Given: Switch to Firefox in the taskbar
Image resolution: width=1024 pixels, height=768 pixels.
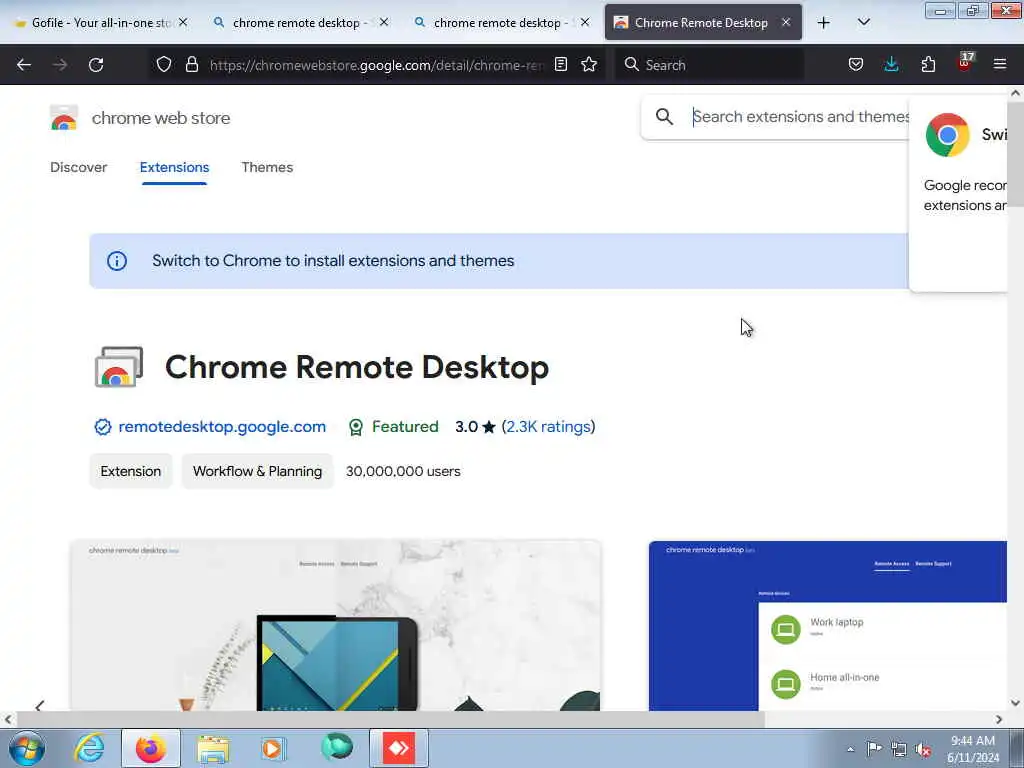Looking at the screenshot, I should pyautogui.click(x=151, y=748).
